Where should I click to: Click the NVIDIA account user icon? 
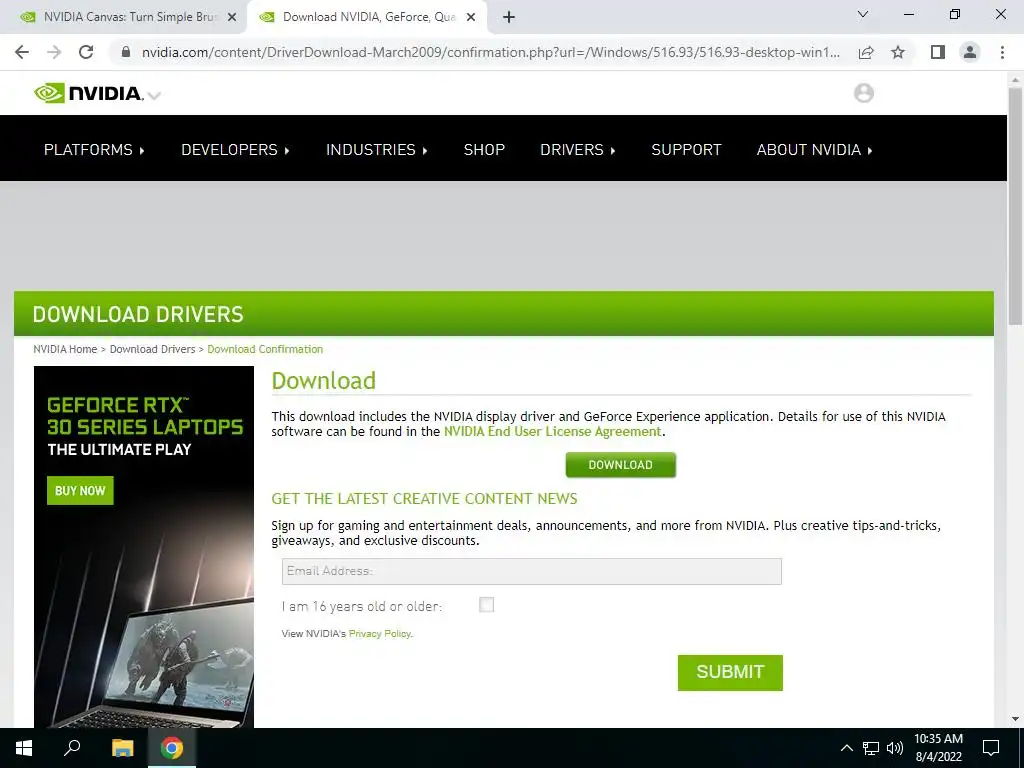point(863,93)
